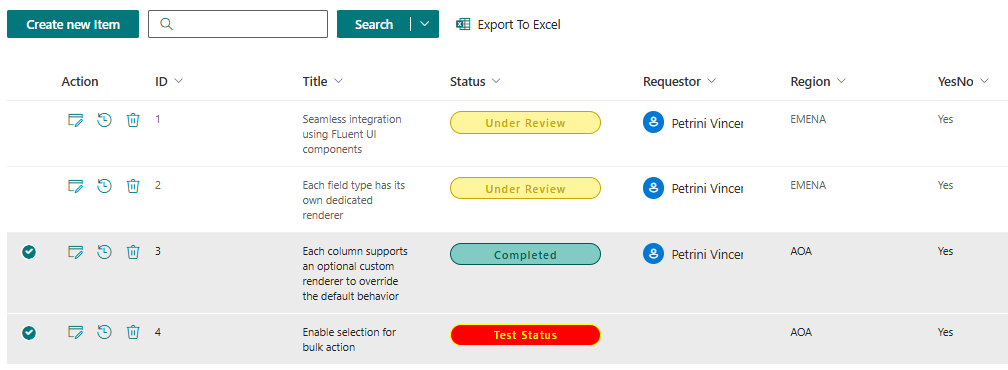1008x370 pixels.
Task: Expand the Status column header menu
Action: (496, 82)
